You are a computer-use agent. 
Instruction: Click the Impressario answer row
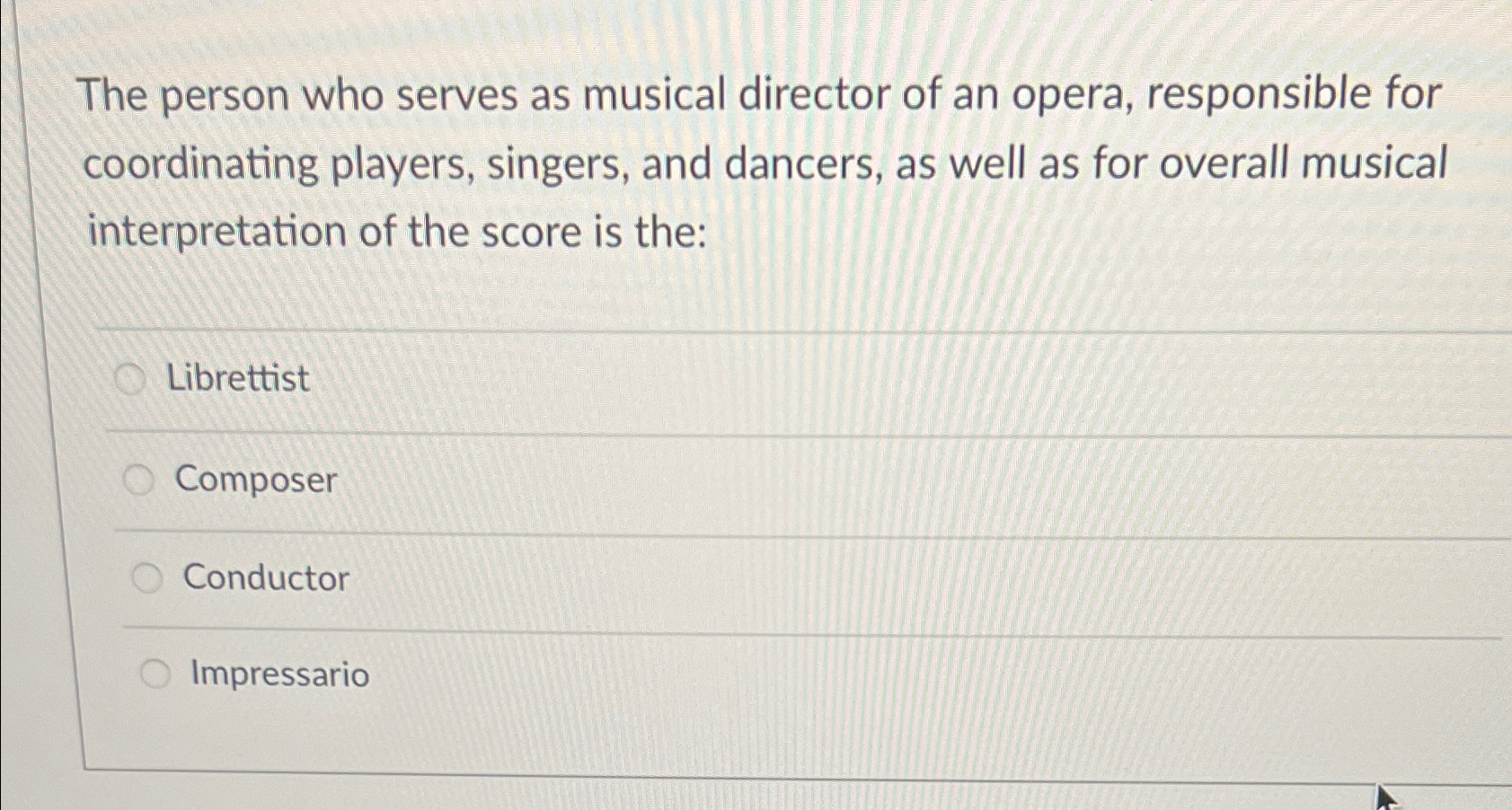click(629, 675)
